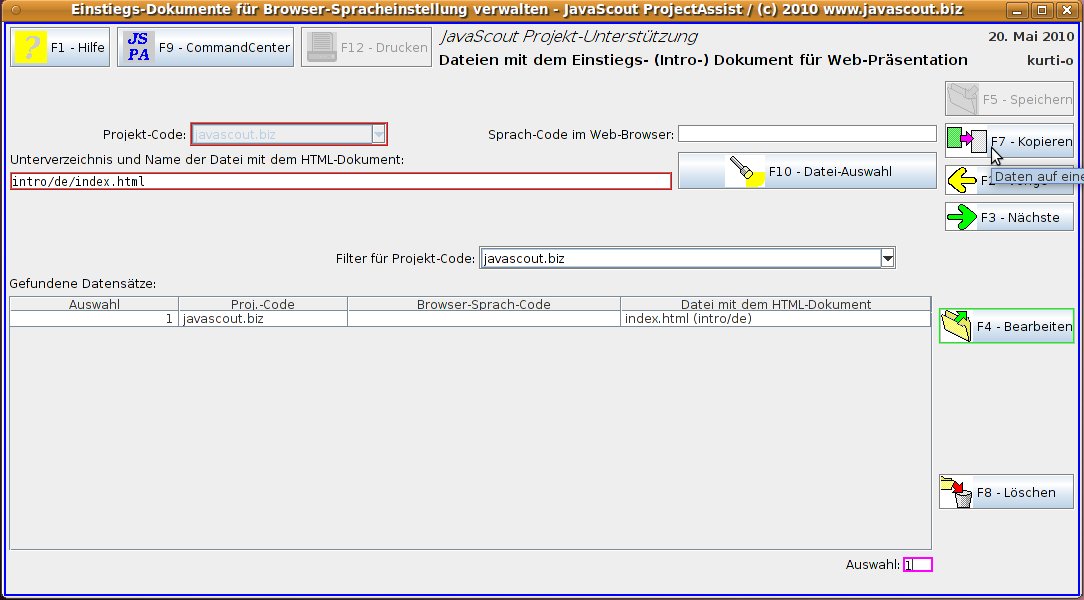Click the Auswahl number input field
This screenshot has width=1084, height=600.
(917, 565)
